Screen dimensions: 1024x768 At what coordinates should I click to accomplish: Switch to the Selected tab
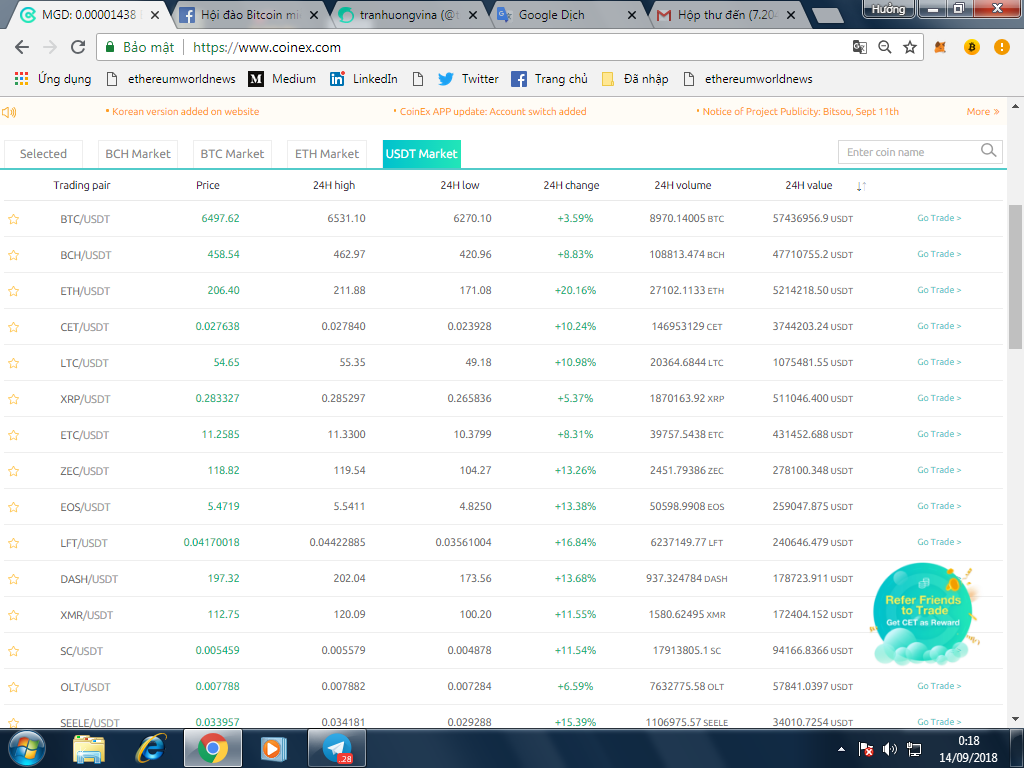[x=43, y=154]
